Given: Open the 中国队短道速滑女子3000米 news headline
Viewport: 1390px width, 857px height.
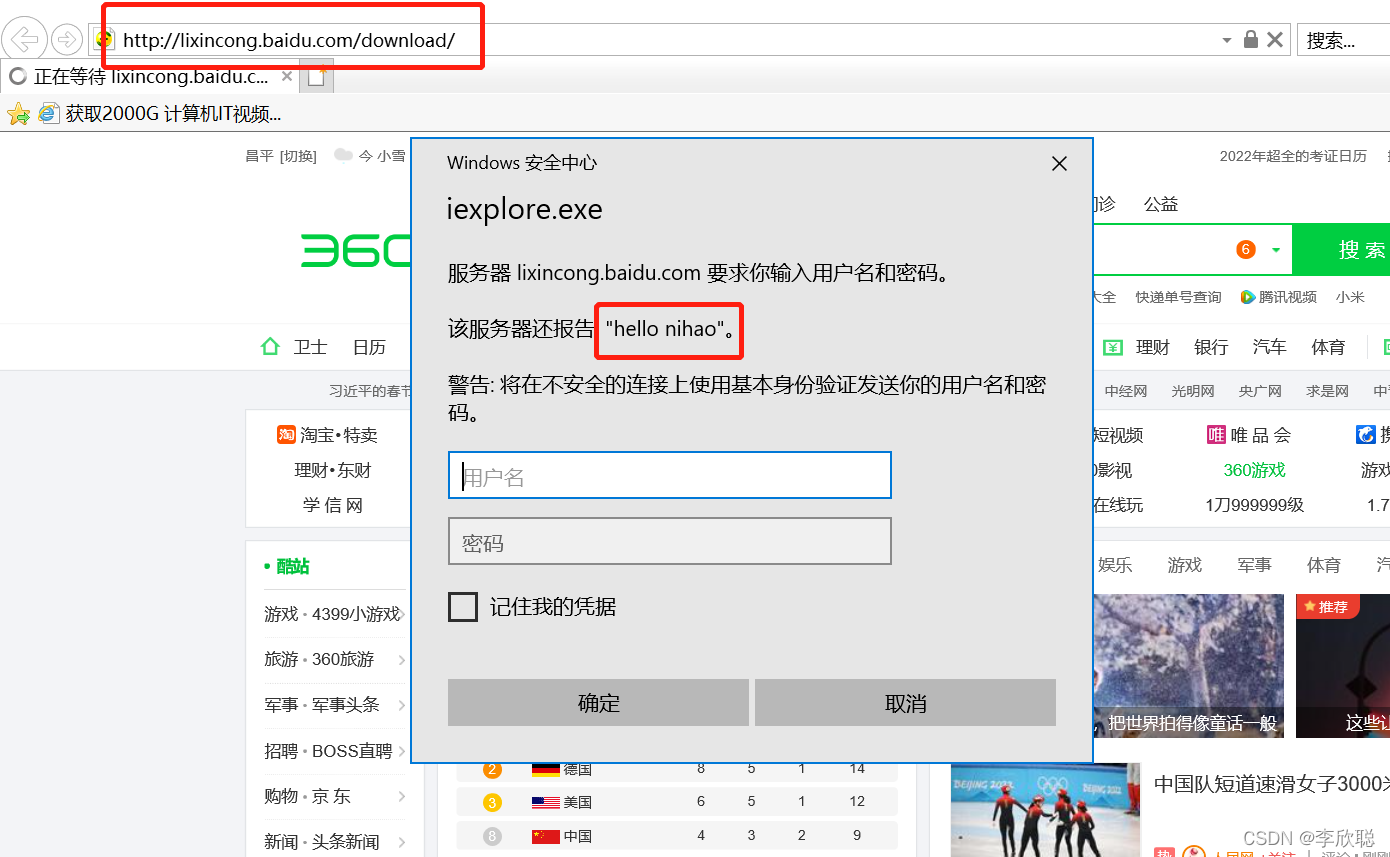Looking at the screenshot, I should pyautogui.click(x=1272, y=784).
